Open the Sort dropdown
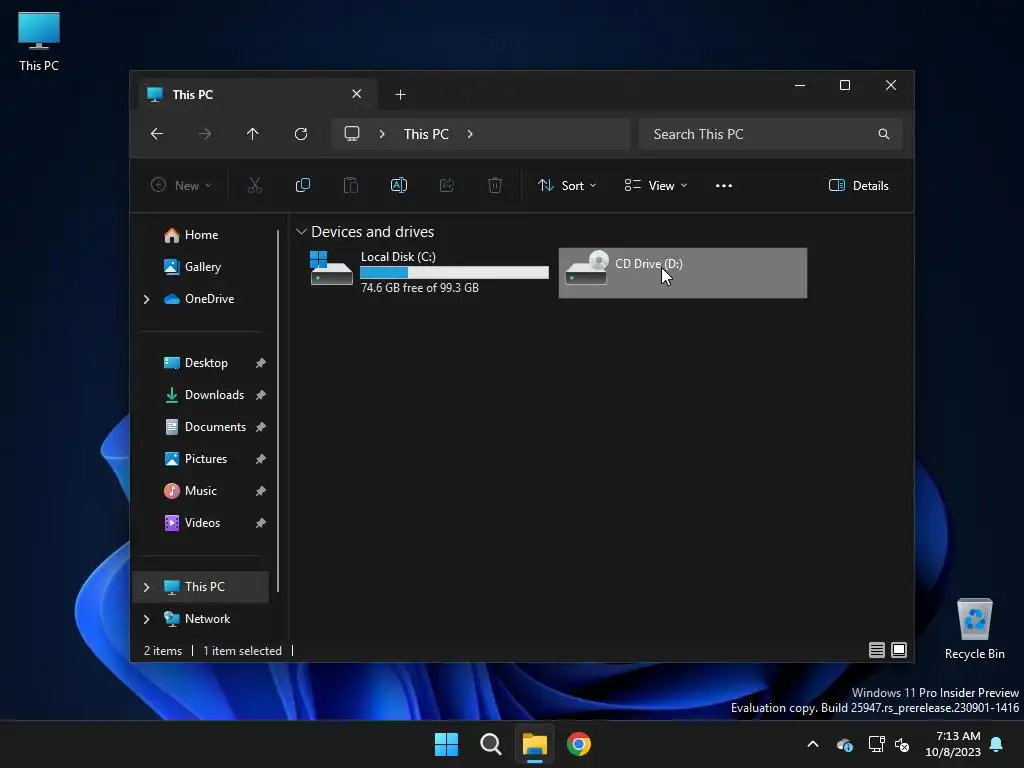 tap(567, 185)
